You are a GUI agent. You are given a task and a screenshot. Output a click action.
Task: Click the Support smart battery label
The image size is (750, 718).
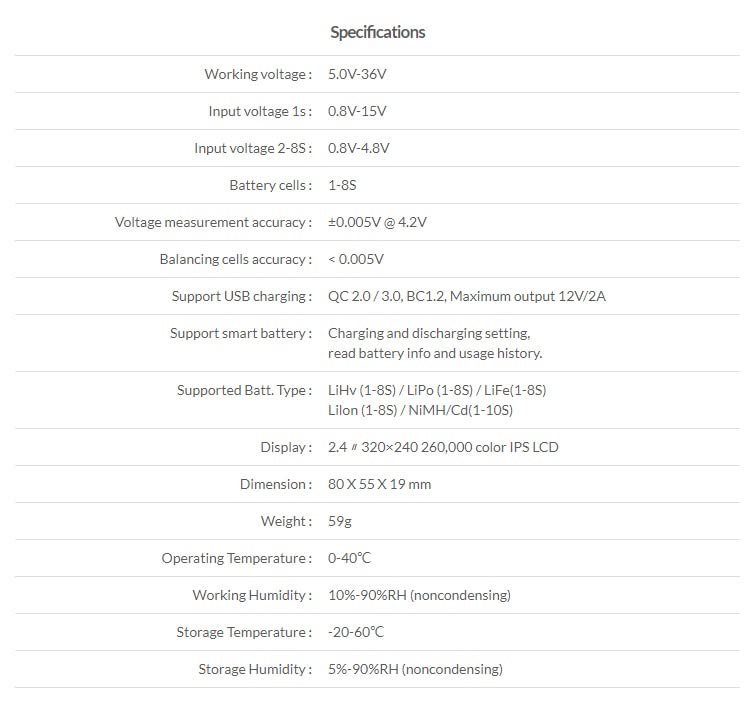coord(240,333)
